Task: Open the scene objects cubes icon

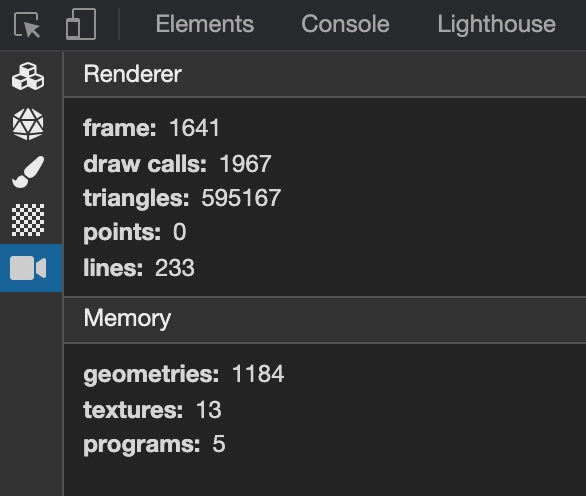Action: pos(28,77)
